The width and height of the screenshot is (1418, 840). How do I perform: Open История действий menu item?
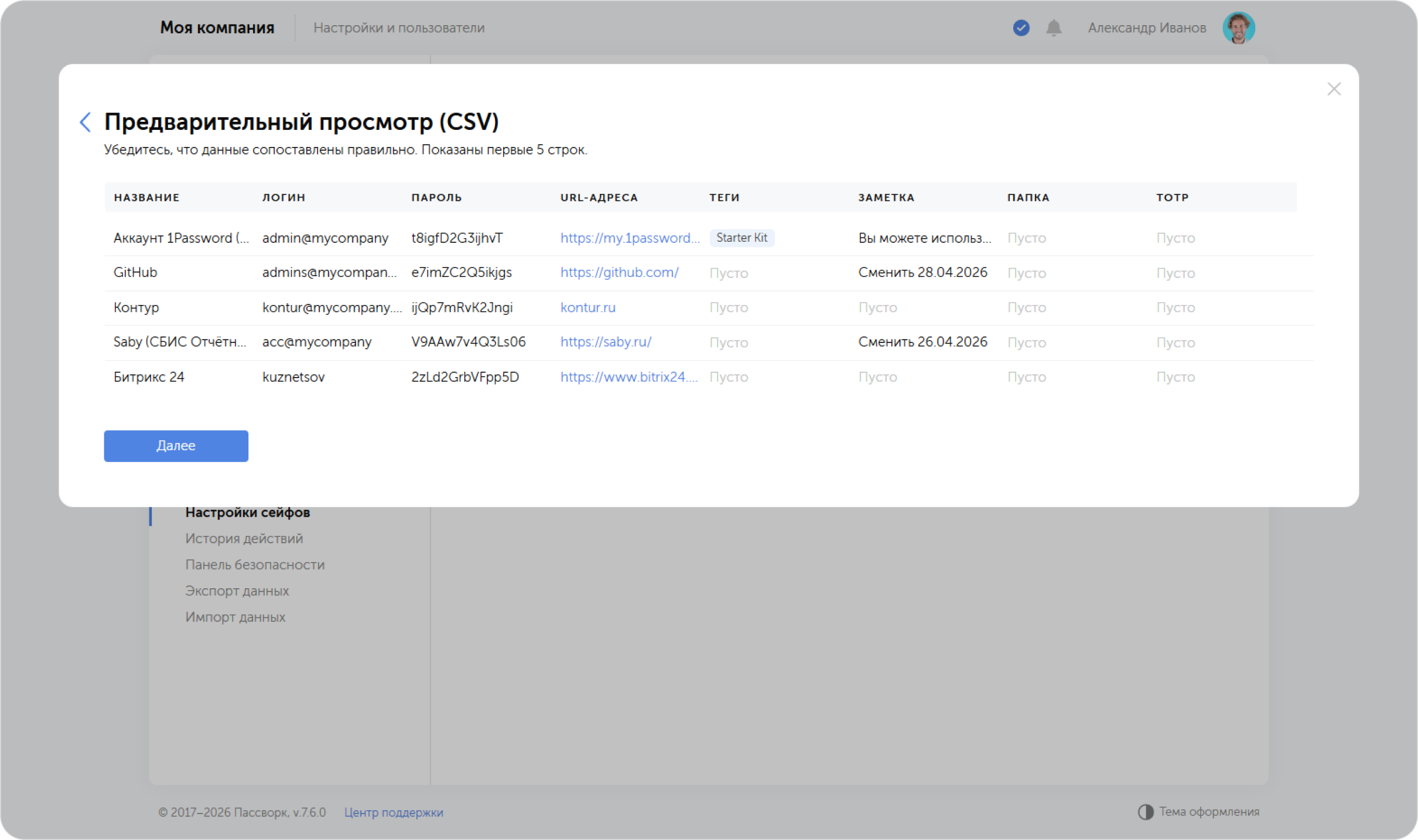[244, 539]
